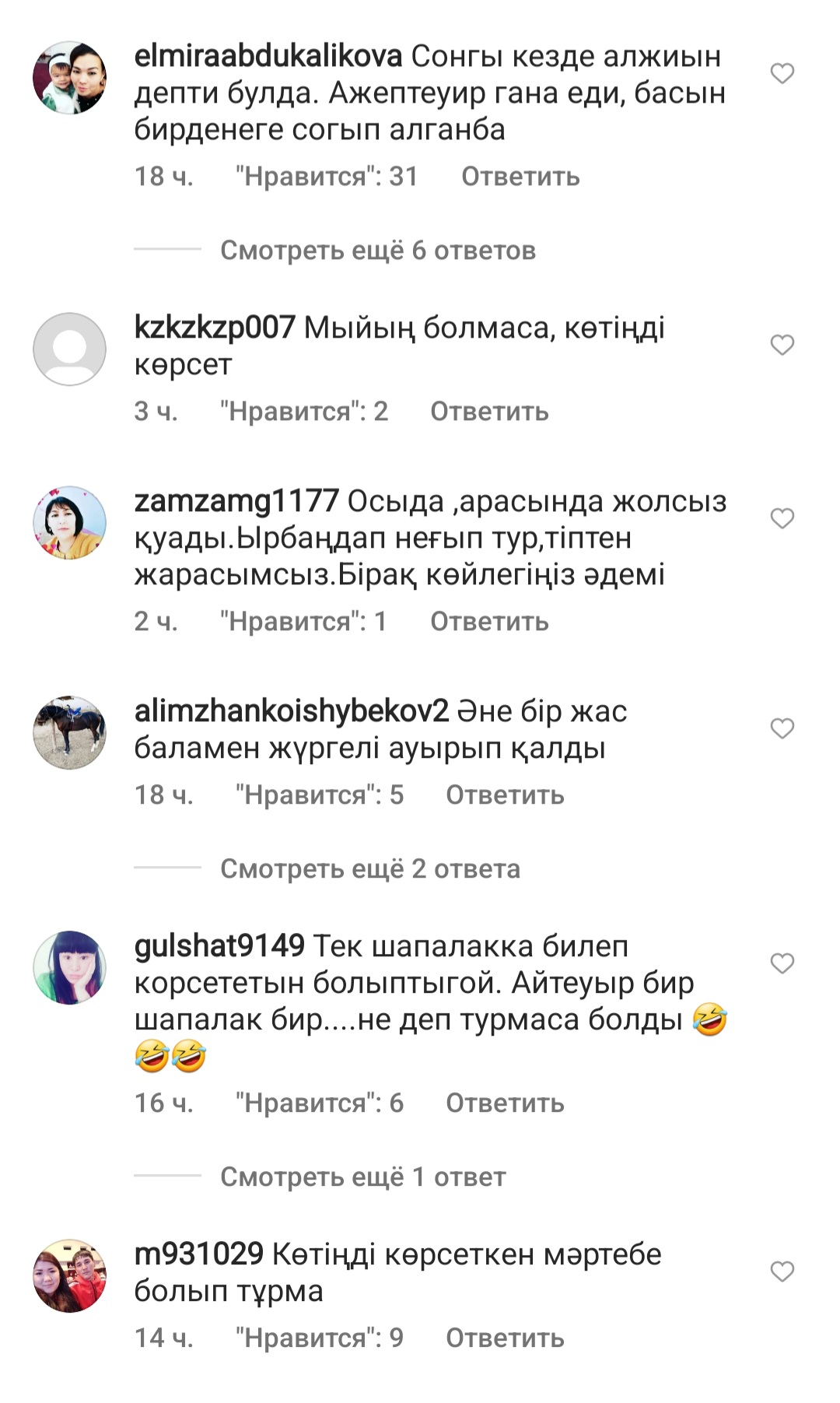
Task: Open username gulshat9149 profile link
Action: pyautogui.click(x=219, y=945)
